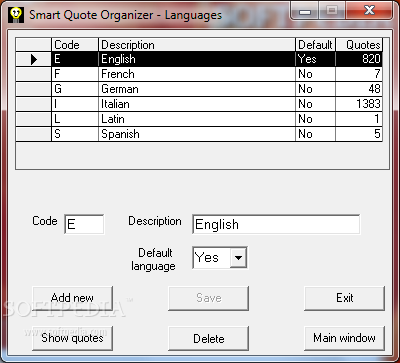Click the No default cell for French

tap(315, 74)
